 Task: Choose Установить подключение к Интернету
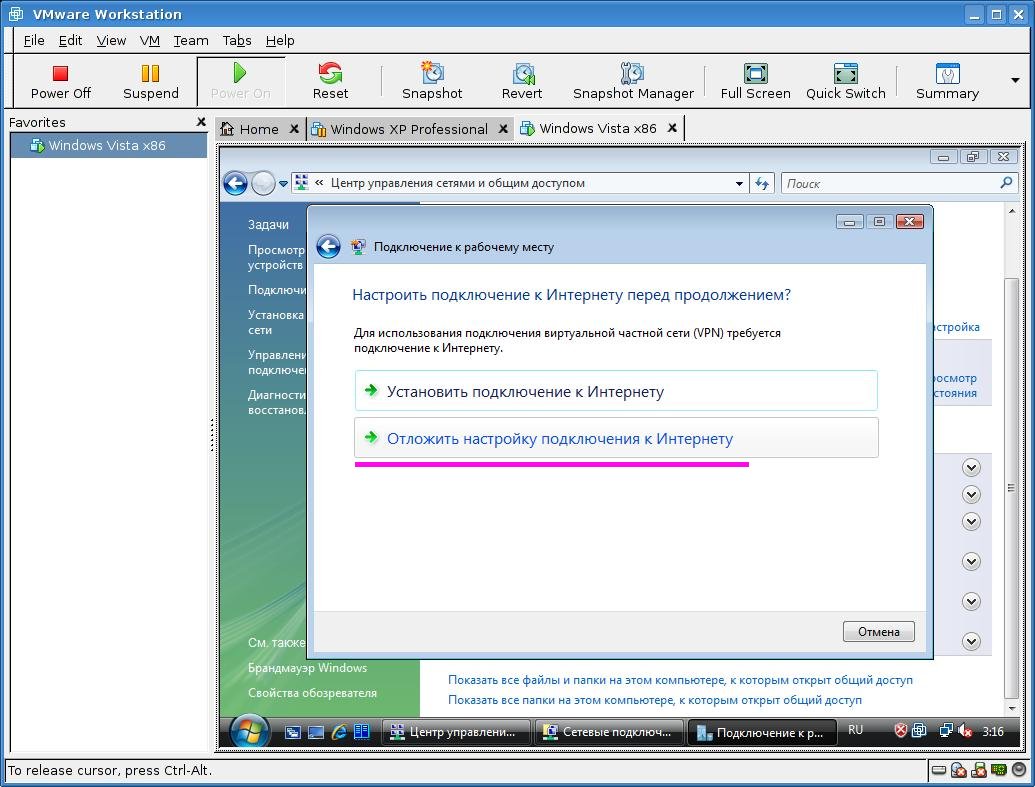pos(616,391)
